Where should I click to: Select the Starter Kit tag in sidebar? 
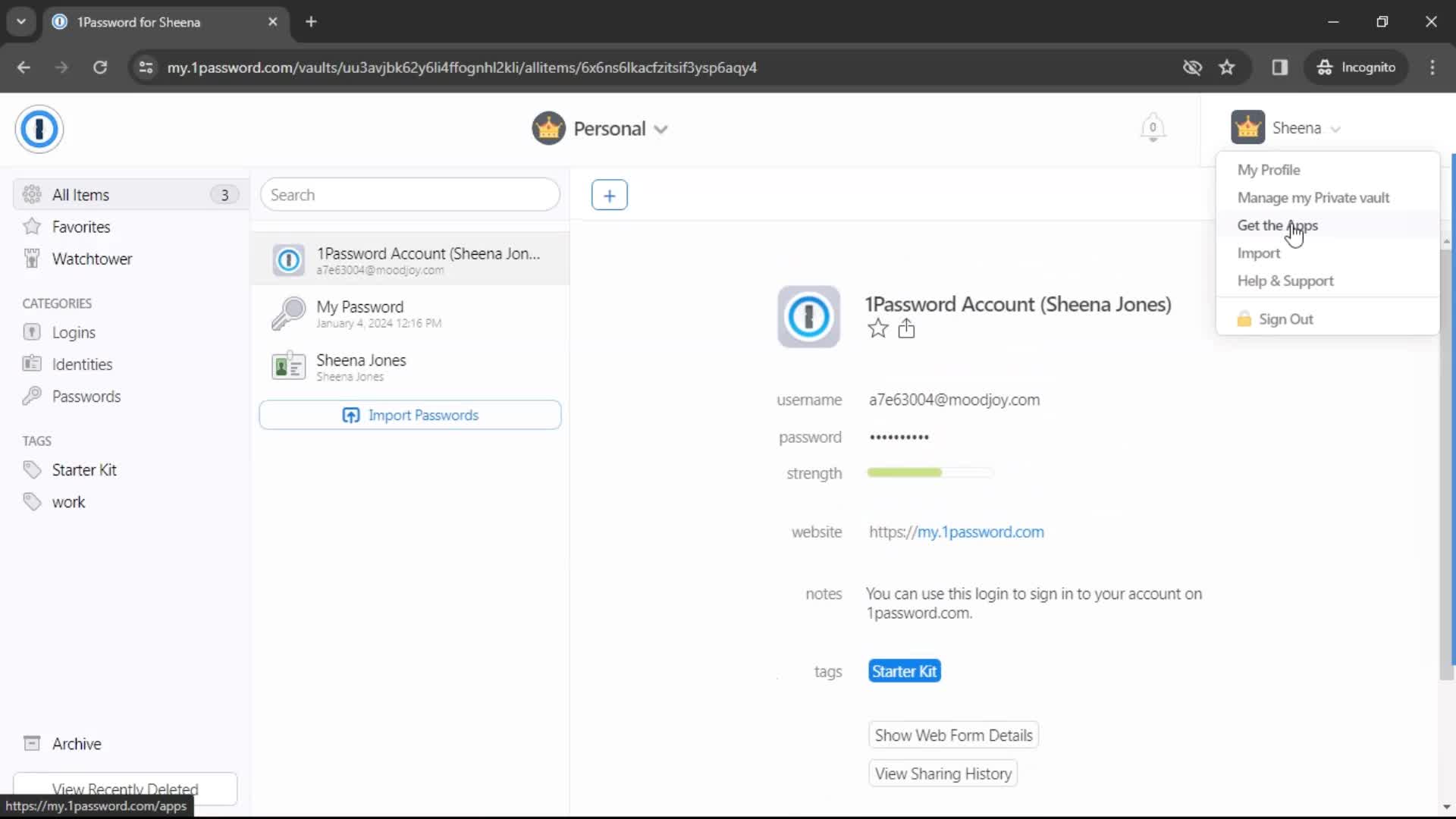[x=84, y=470]
